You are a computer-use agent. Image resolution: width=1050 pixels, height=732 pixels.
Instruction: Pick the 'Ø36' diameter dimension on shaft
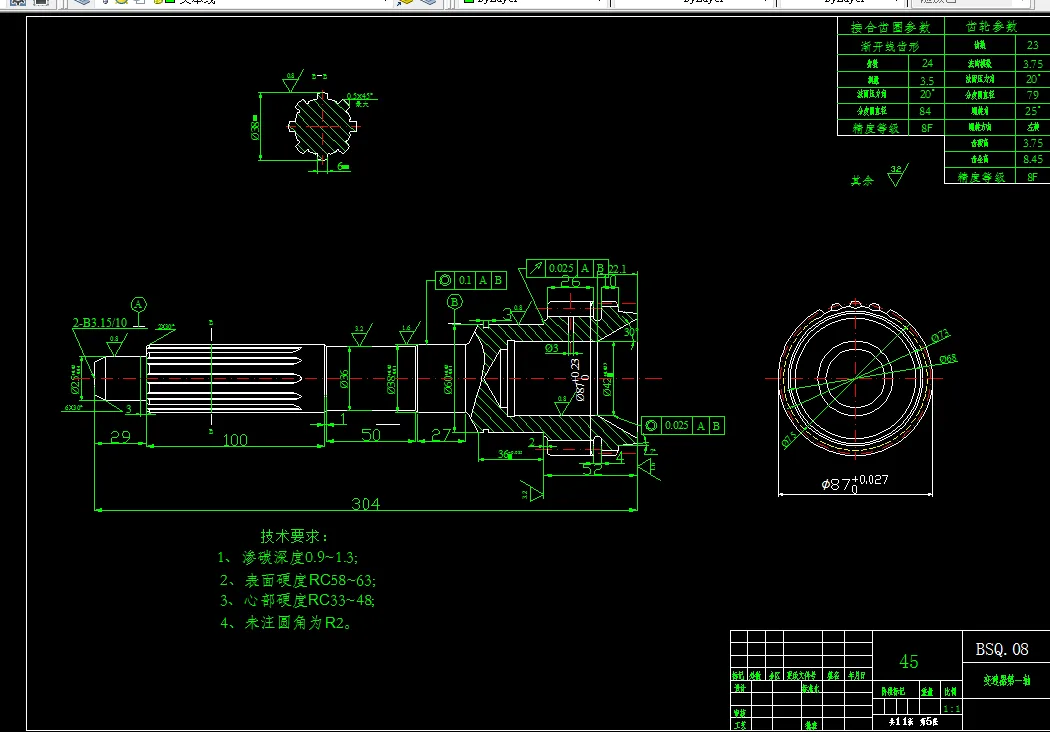[x=344, y=379]
